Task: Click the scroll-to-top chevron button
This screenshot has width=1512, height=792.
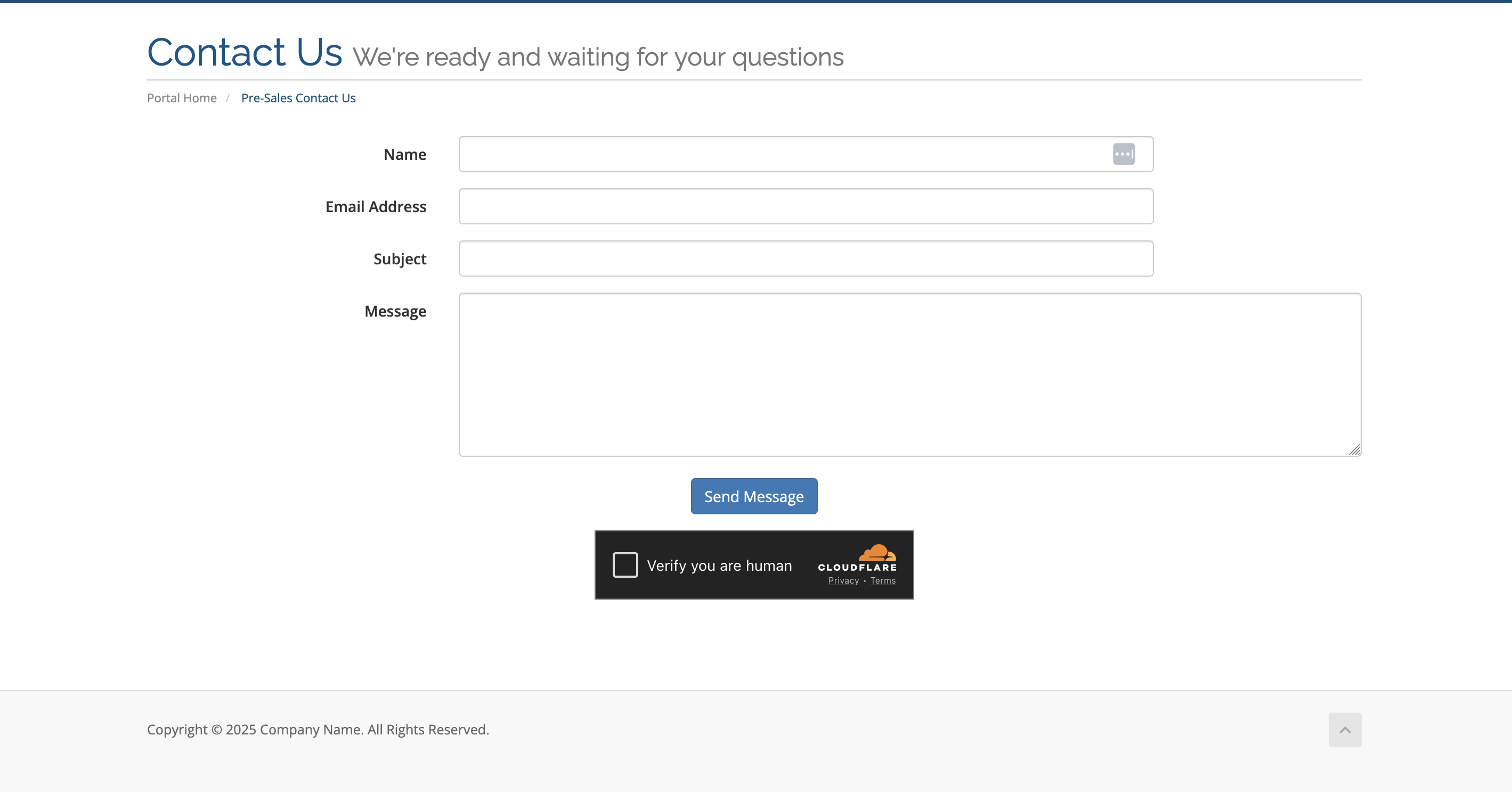Action: tap(1344, 729)
